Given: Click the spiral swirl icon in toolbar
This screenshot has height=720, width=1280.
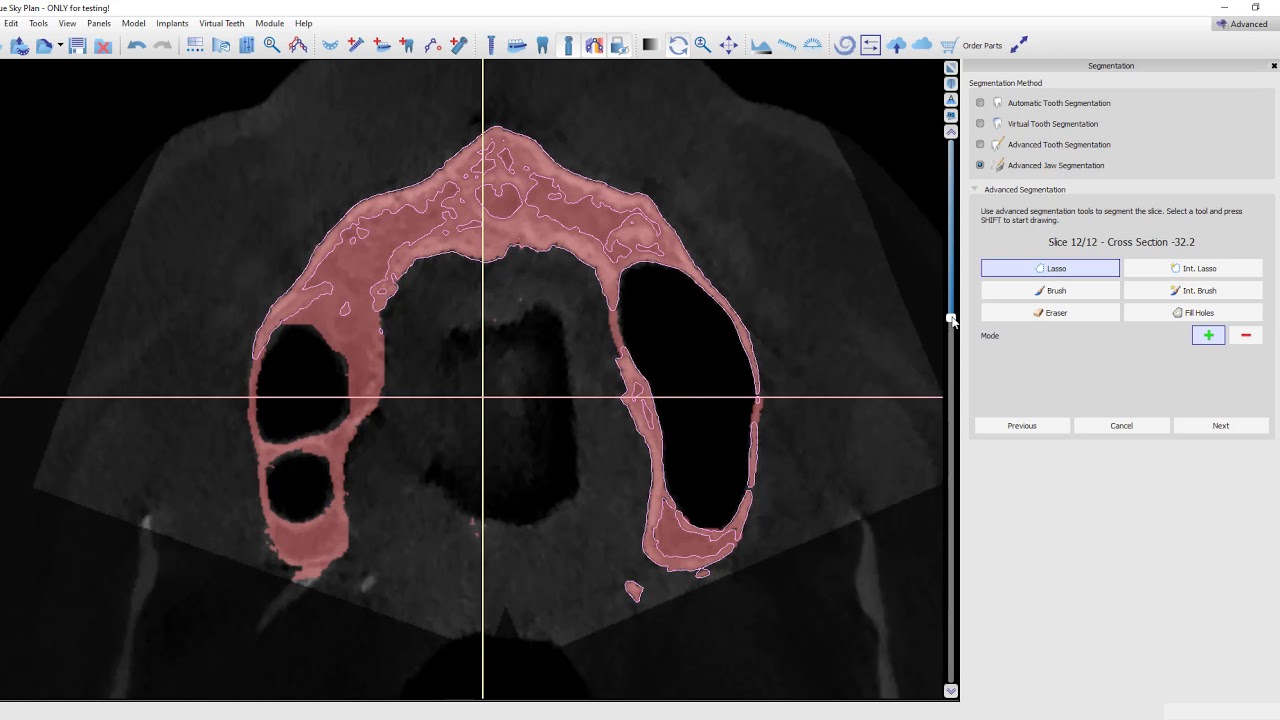Looking at the screenshot, I should 844,45.
